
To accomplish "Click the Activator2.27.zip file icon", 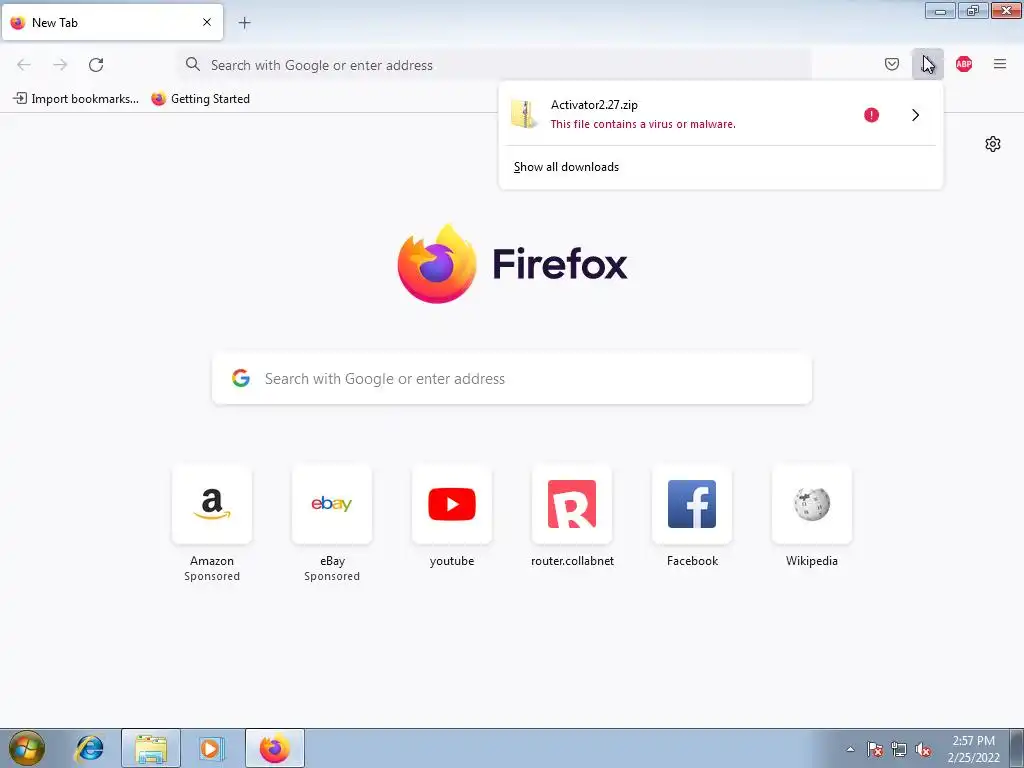I will 524,114.
